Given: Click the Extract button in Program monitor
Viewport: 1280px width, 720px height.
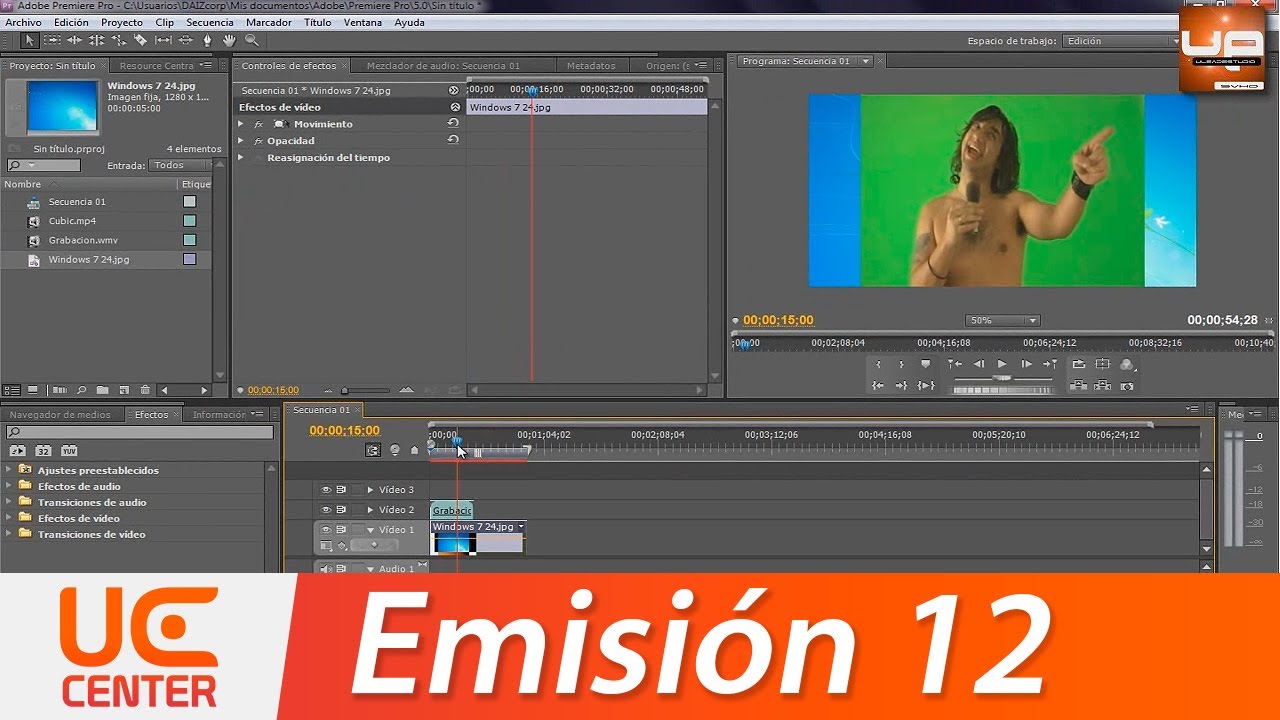Looking at the screenshot, I should 1102,386.
